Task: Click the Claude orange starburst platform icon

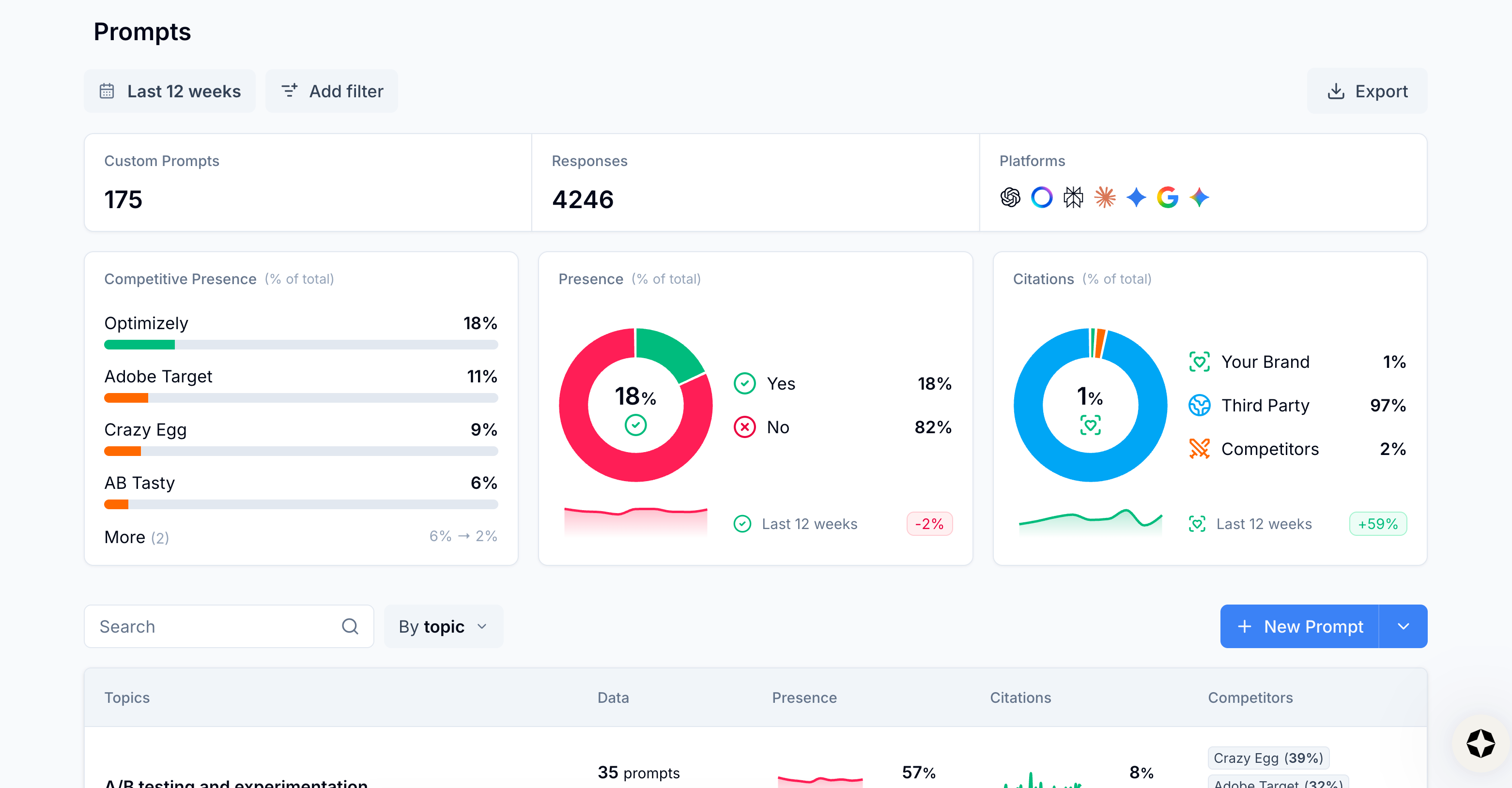Action: [x=1105, y=197]
